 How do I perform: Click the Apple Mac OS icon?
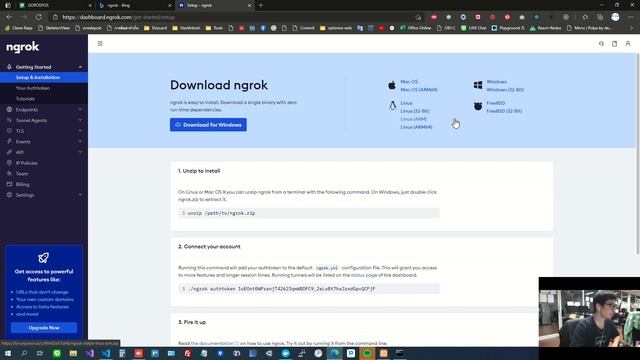392,85
